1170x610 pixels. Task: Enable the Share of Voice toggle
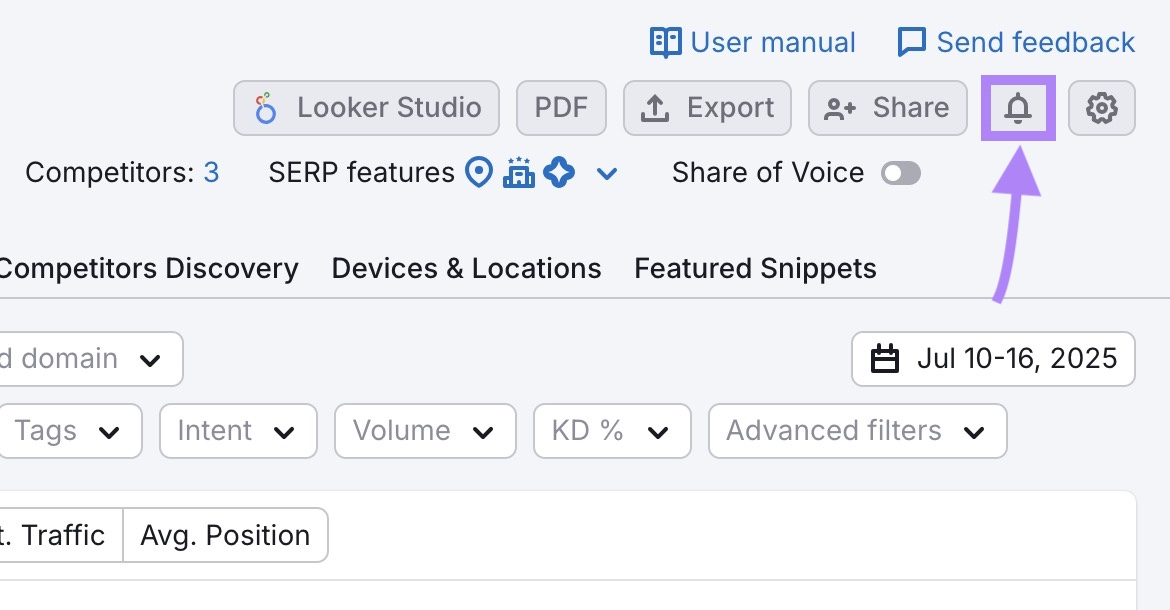(900, 173)
